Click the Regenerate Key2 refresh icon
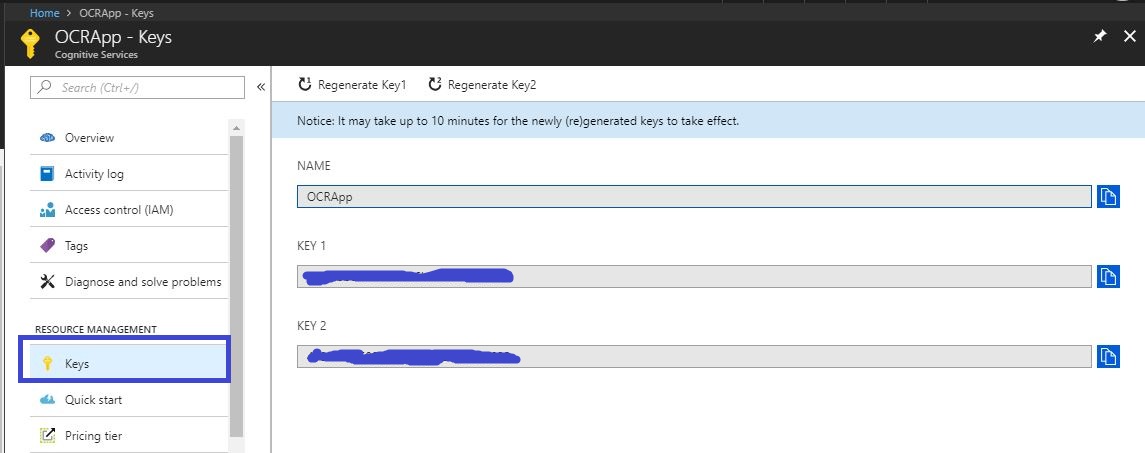 [435, 84]
